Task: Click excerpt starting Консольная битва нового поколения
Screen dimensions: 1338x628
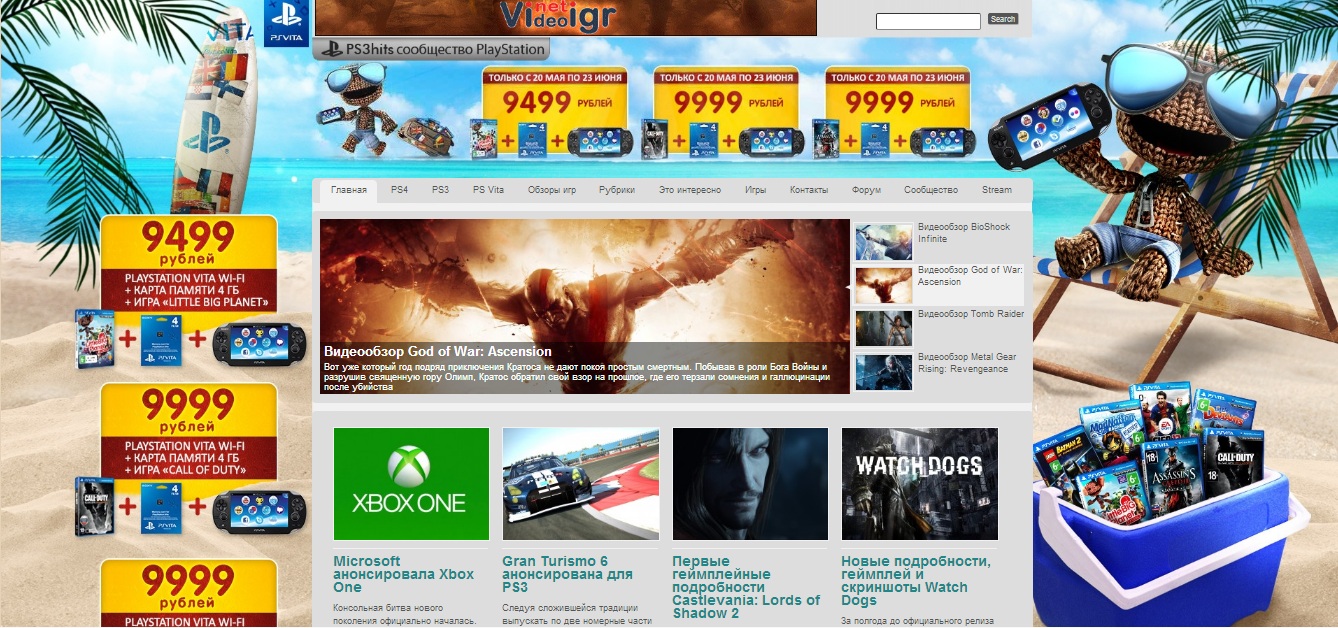Action: pyautogui.click(x=406, y=614)
